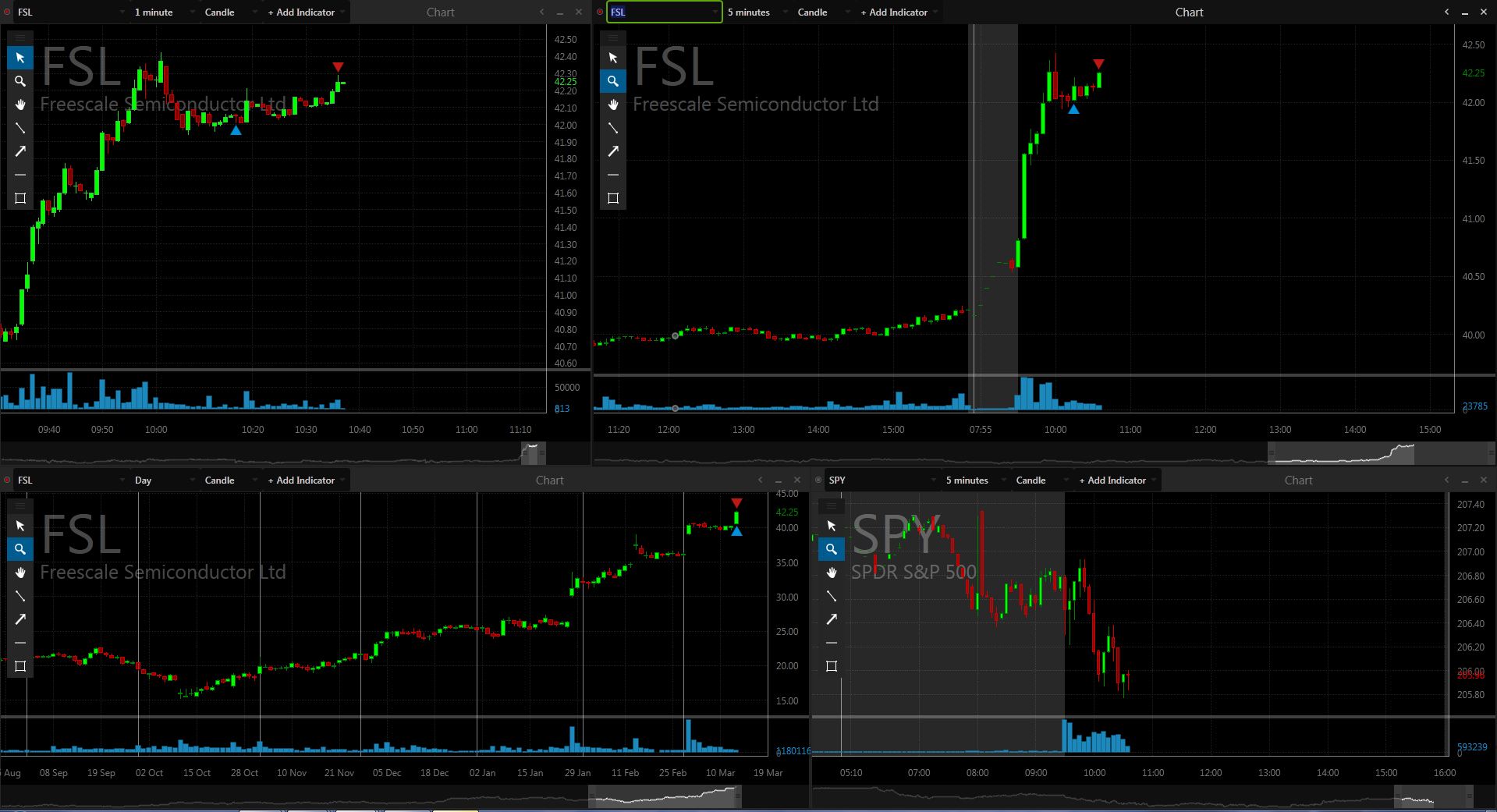The width and height of the screenshot is (1497, 812).
Task: Select arrow drawing tool in FSL 5 minutes chart
Action: pyautogui.click(x=613, y=151)
